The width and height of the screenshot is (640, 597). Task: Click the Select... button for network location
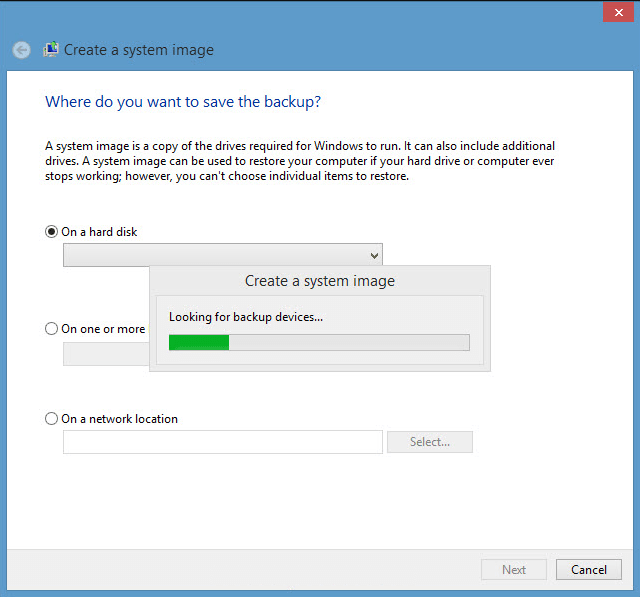[430, 442]
